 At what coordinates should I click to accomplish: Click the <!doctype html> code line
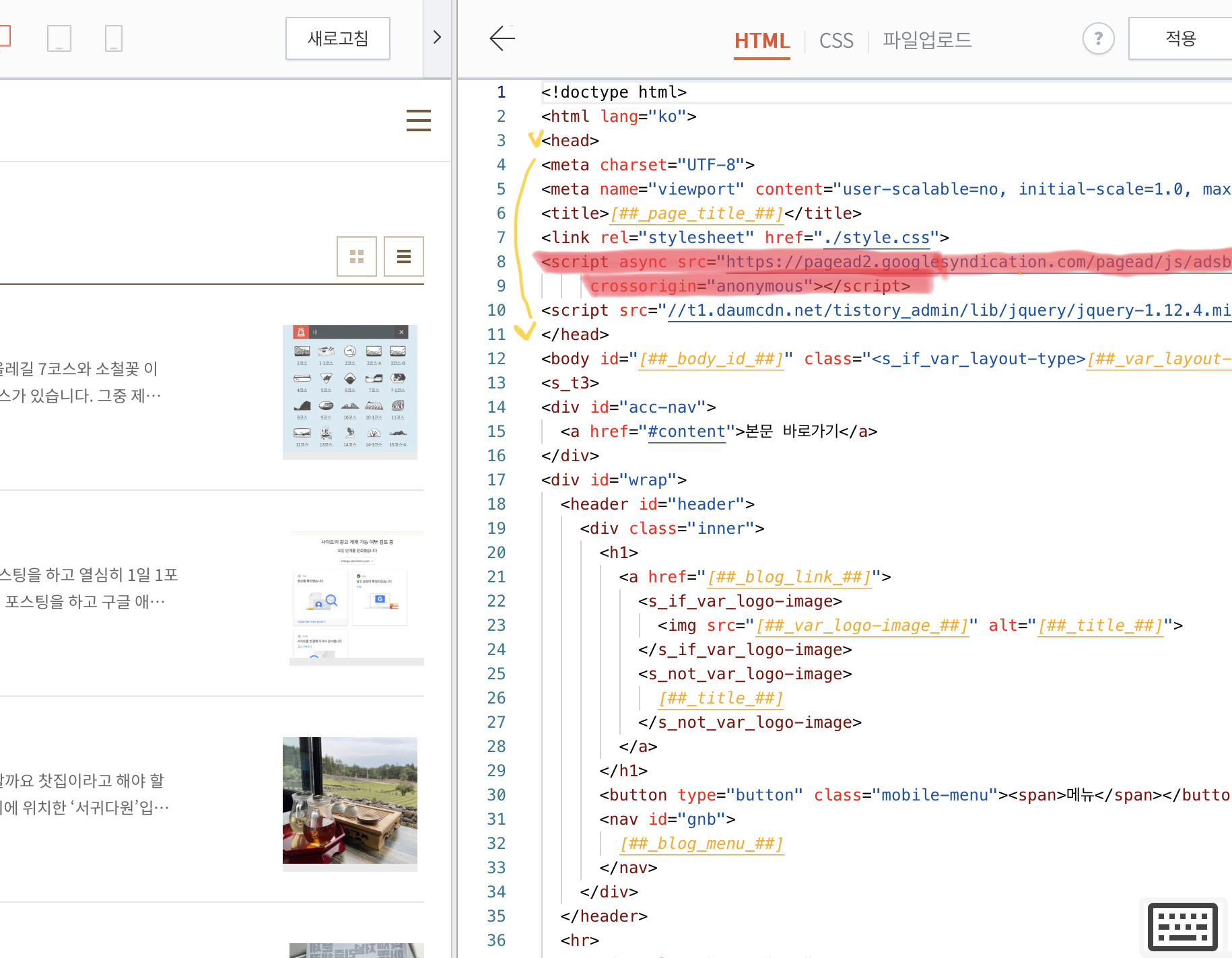click(614, 92)
